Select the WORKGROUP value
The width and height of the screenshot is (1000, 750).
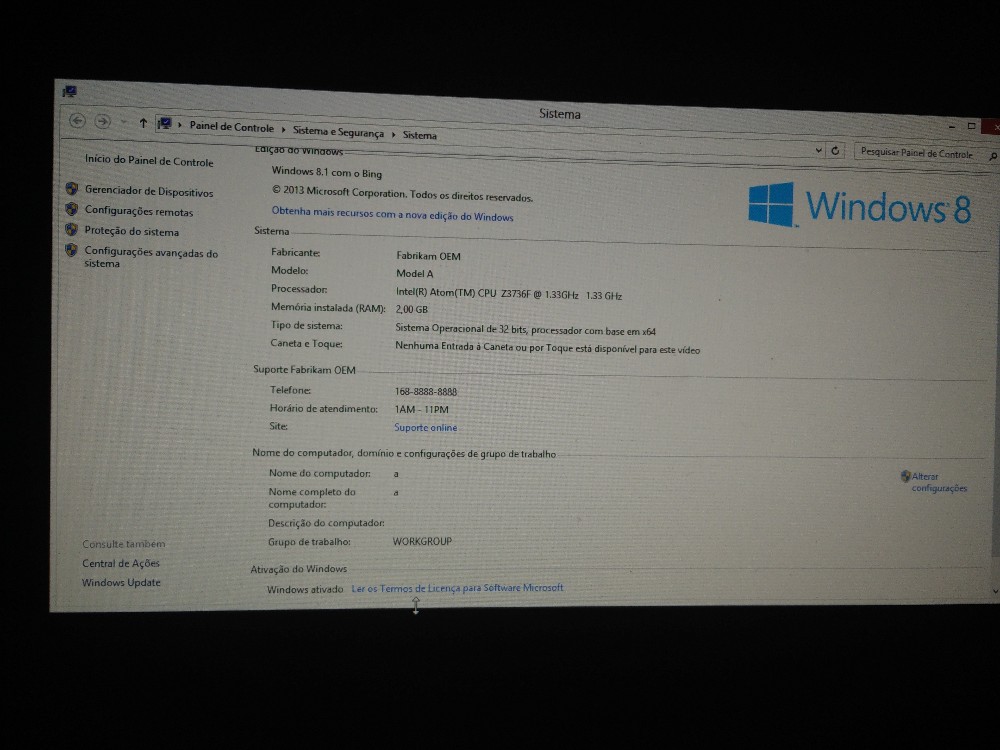point(422,541)
